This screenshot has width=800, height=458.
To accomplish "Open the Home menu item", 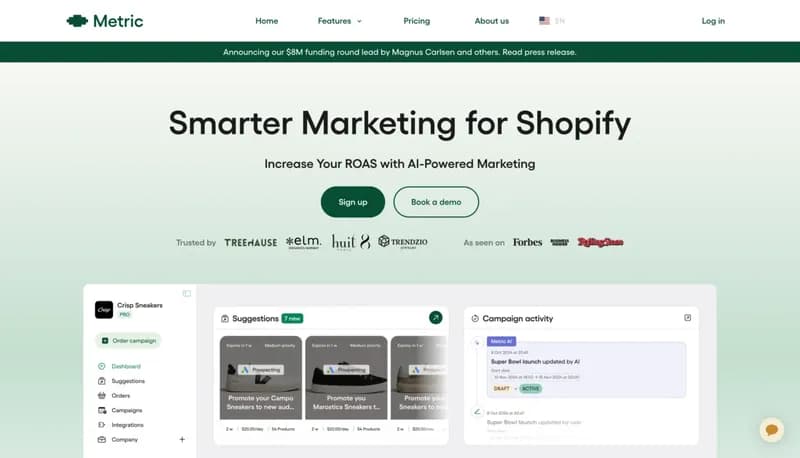I will click(267, 21).
